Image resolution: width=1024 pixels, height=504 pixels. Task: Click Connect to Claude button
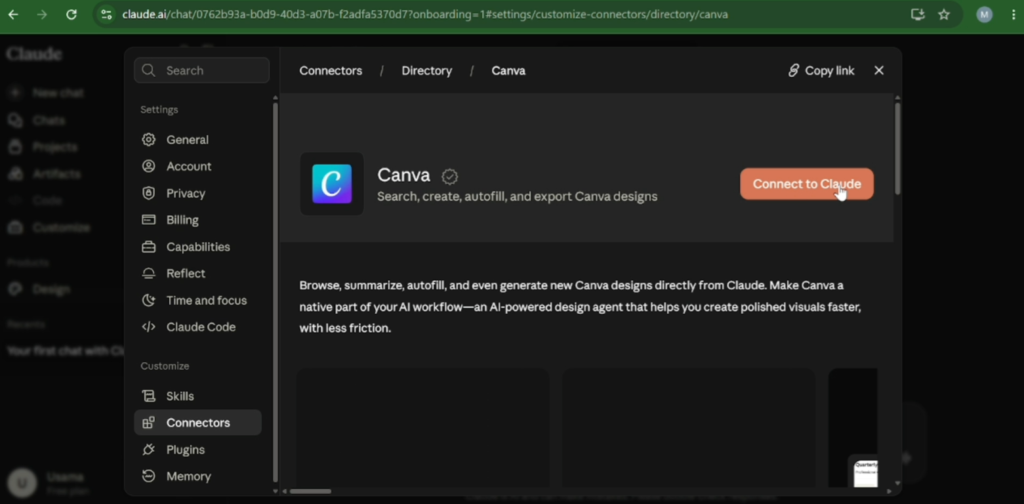pyautogui.click(x=807, y=184)
